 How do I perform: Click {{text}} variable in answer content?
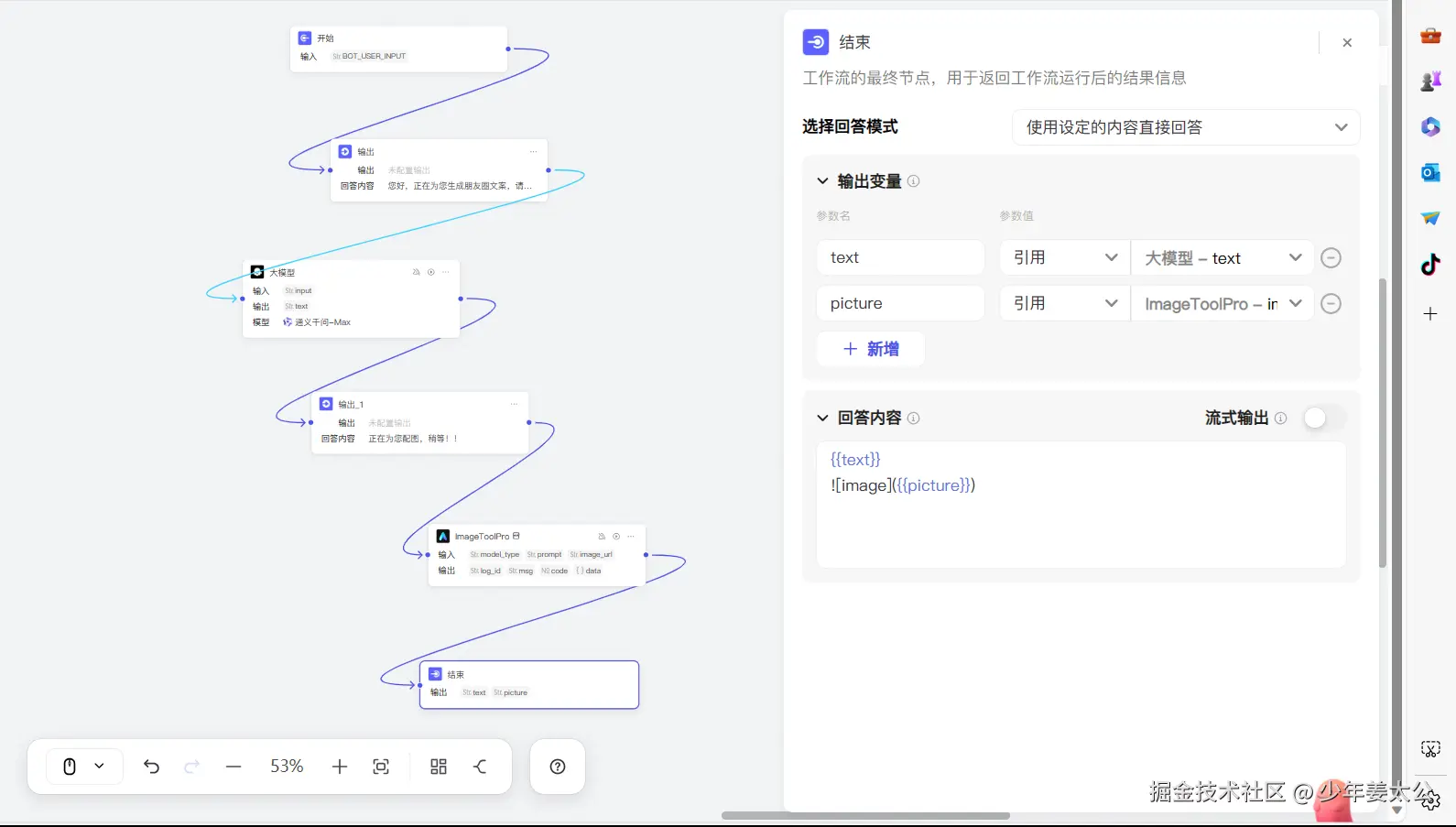coord(855,460)
